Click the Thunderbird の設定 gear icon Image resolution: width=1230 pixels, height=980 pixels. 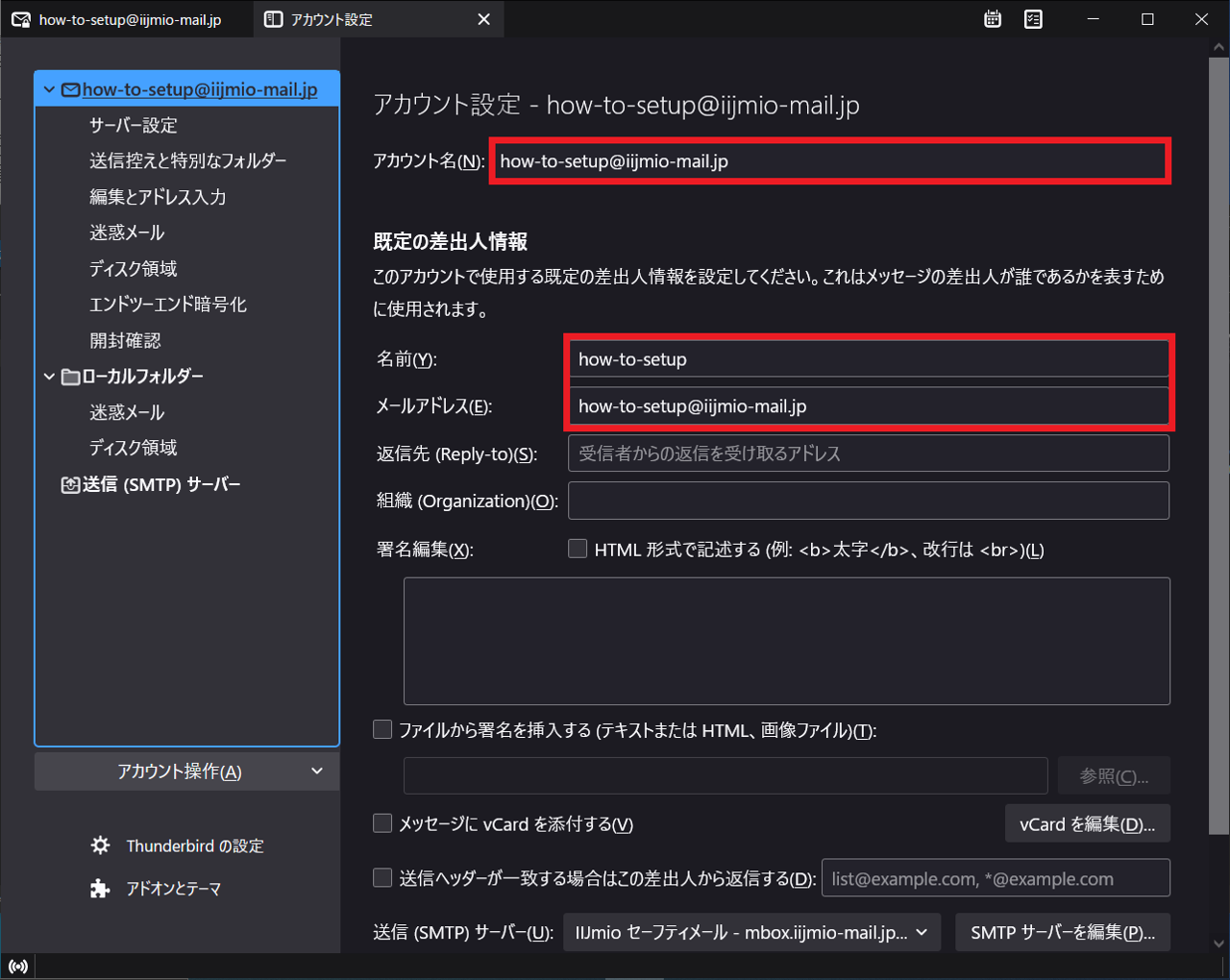coord(100,845)
